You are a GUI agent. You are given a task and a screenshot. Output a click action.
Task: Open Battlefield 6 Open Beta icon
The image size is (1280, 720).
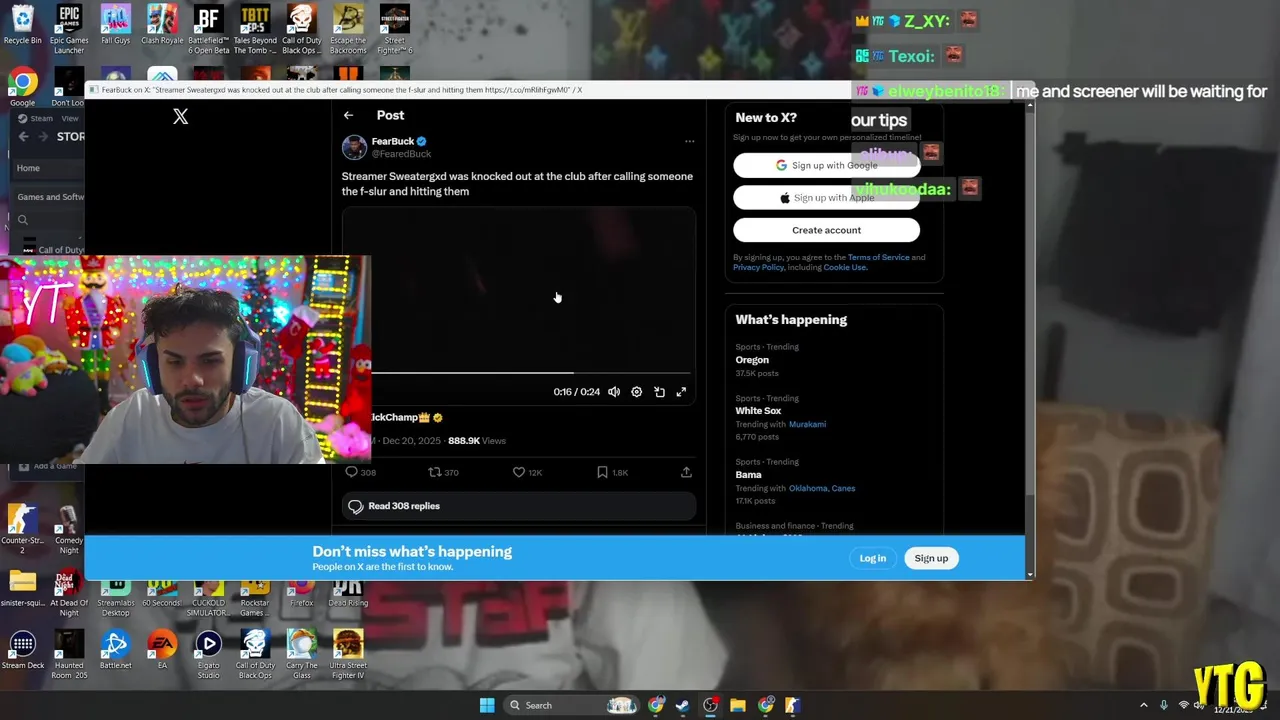coord(208,29)
